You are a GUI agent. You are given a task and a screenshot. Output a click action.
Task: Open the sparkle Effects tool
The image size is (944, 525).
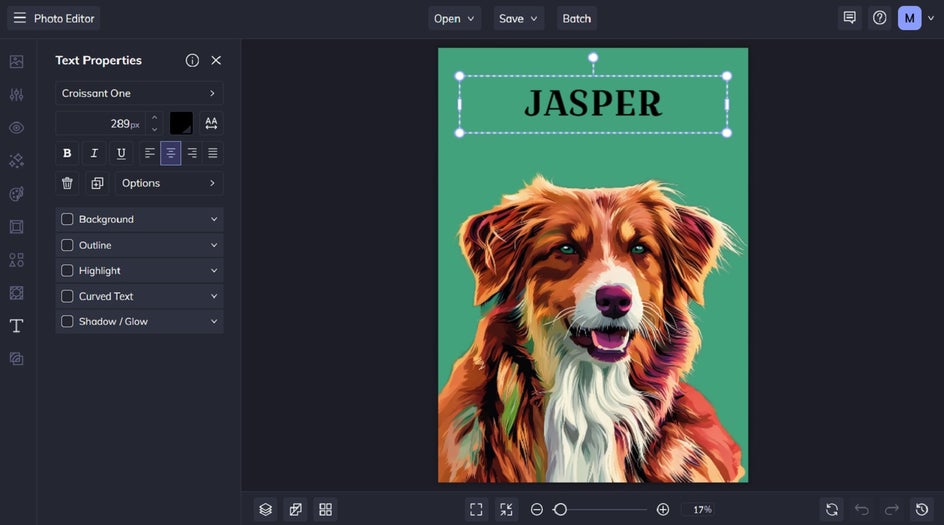(x=16, y=161)
